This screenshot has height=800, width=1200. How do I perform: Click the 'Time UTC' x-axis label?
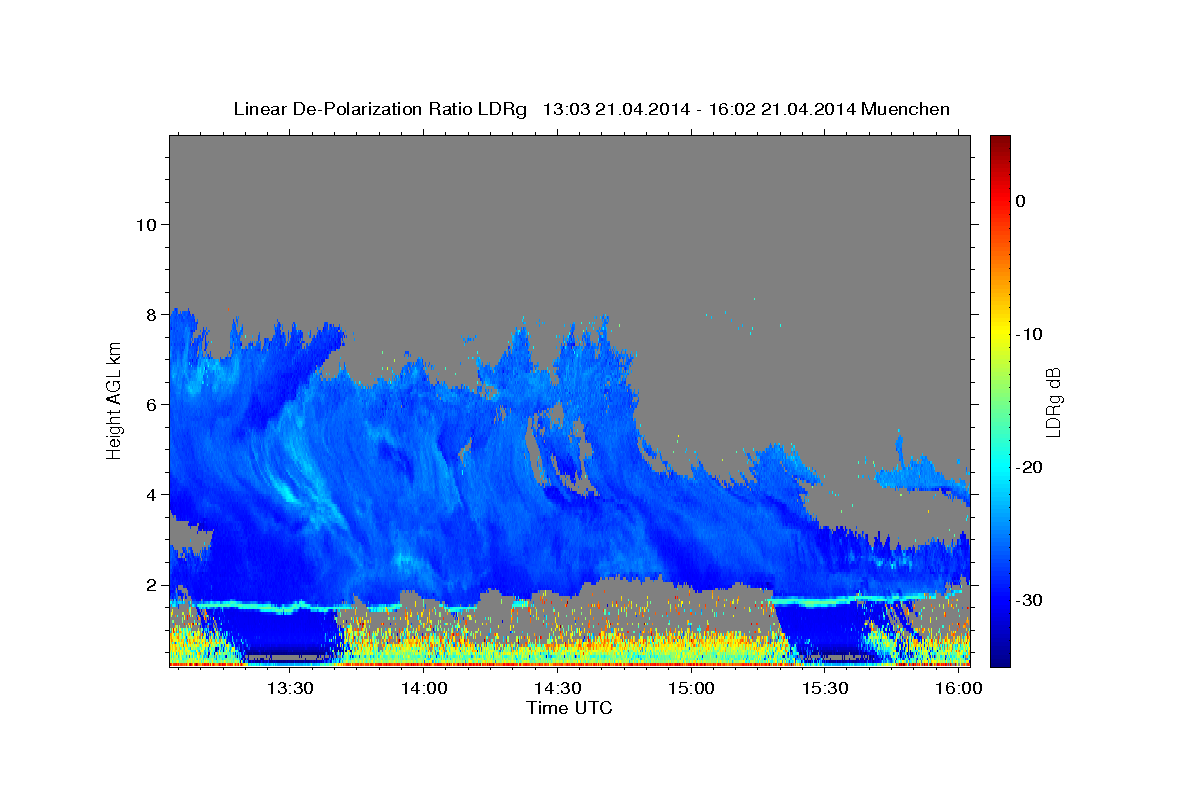pyautogui.click(x=569, y=709)
